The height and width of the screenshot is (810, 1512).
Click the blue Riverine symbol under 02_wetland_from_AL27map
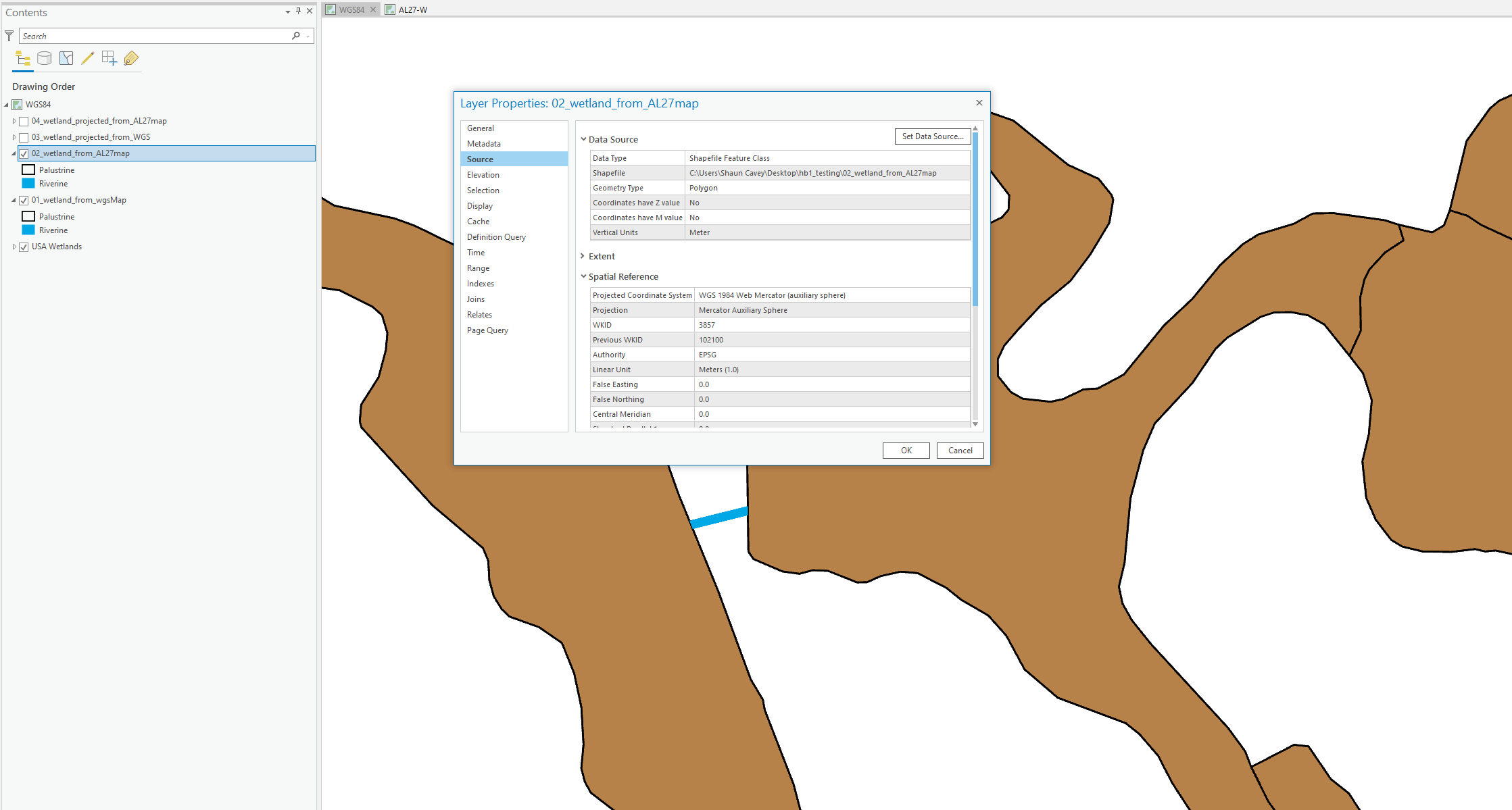[x=28, y=184]
